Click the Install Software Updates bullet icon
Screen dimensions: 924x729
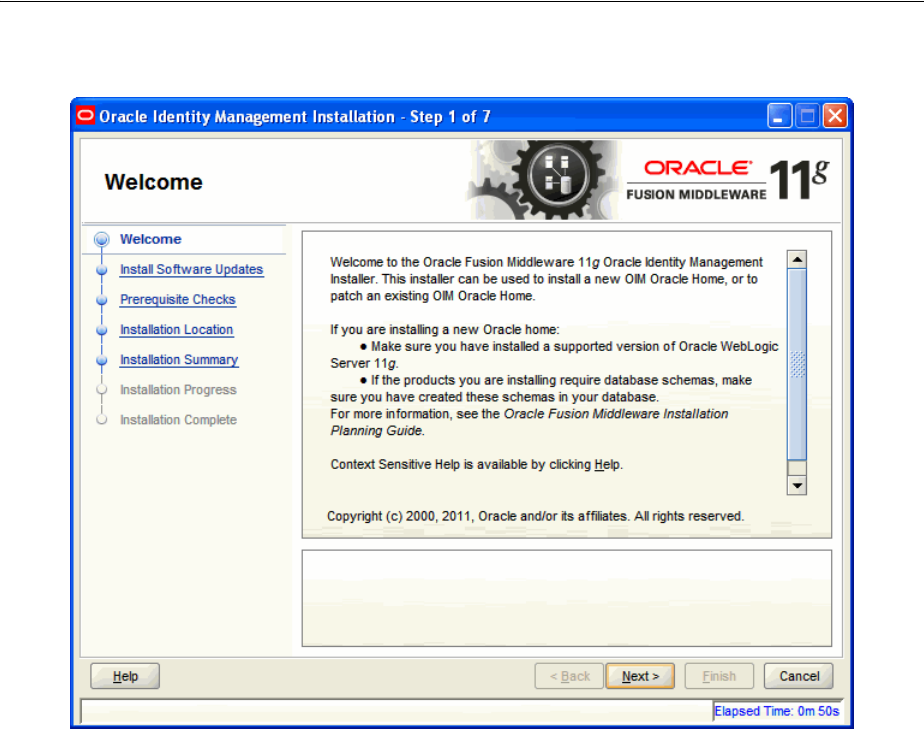coord(102,270)
